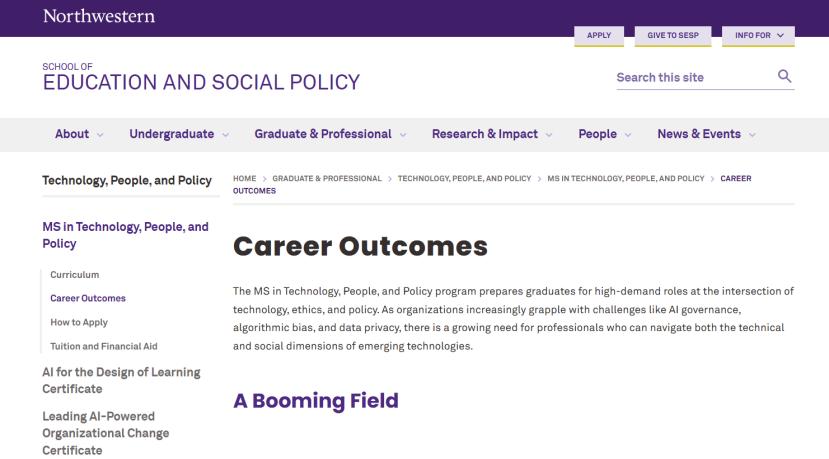The width and height of the screenshot is (829, 459).
Task: Open the Research & Impact menu
Action: (485, 134)
